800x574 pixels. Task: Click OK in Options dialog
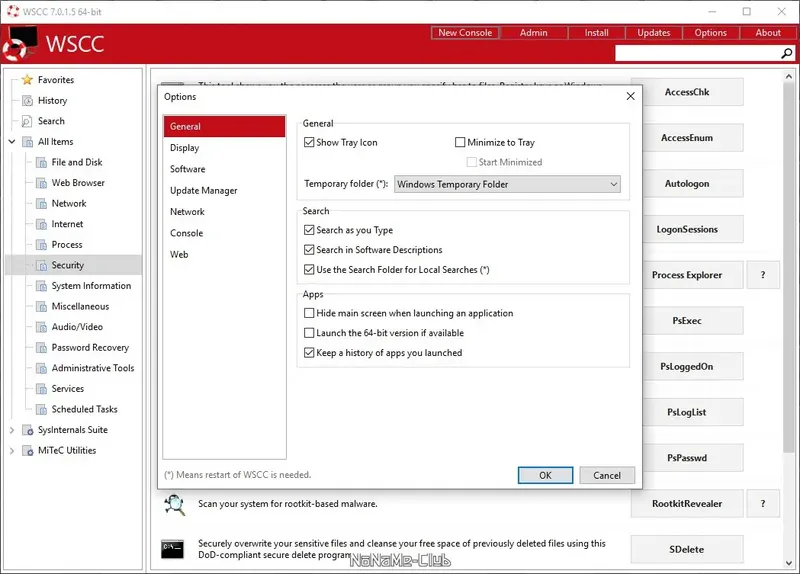(x=545, y=475)
